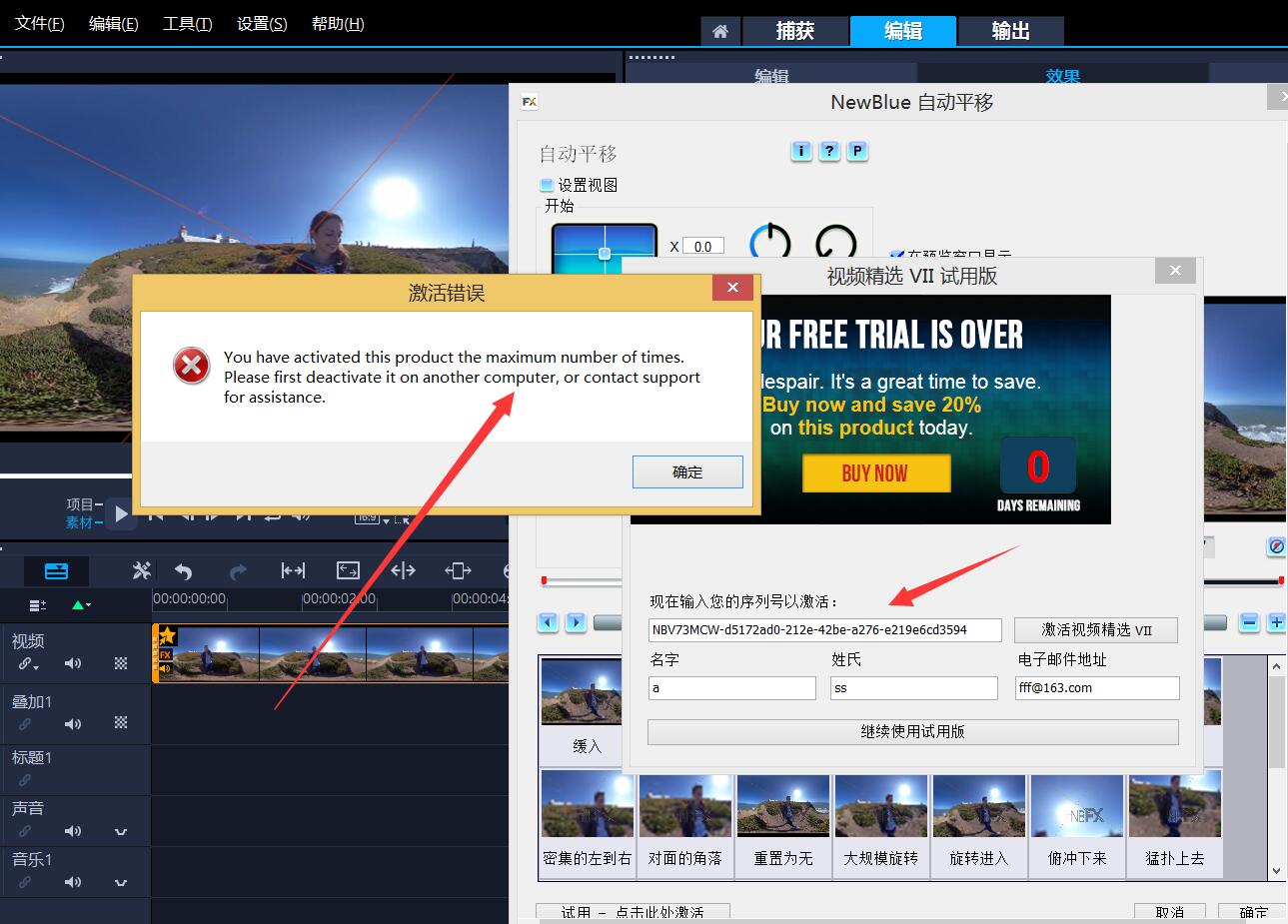Open the 文件(F) menu
The height and width of the screenshot is (924, 1288).
click(x=40, y=24)
